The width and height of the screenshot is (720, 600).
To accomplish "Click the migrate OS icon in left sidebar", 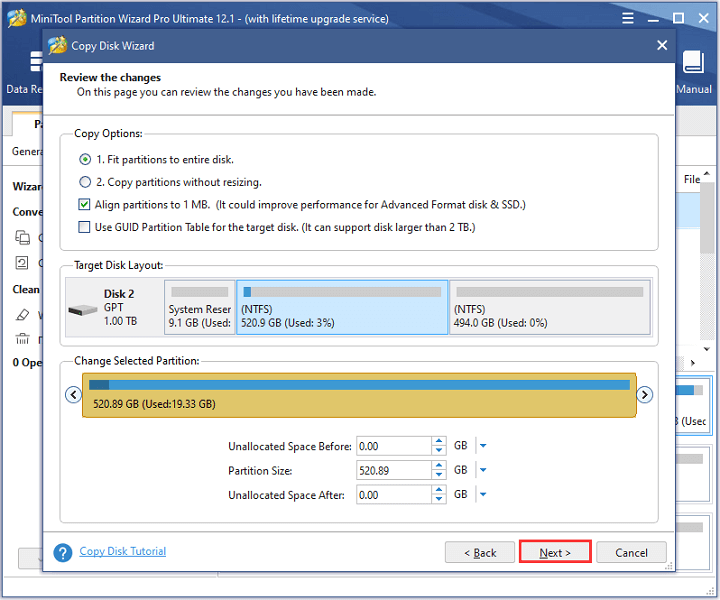I will [22, 263].
